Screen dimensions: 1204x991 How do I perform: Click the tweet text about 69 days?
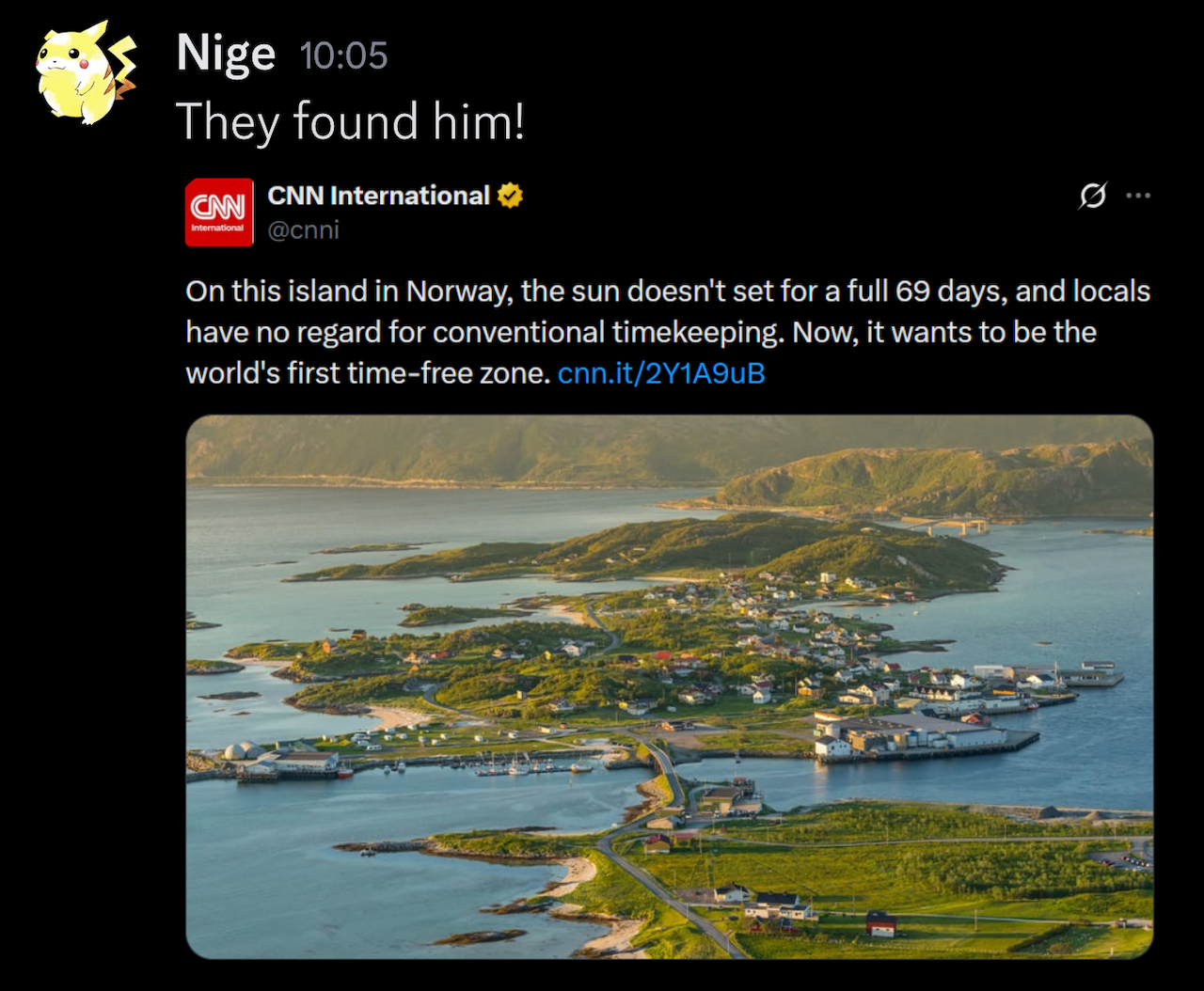(668, 332)
